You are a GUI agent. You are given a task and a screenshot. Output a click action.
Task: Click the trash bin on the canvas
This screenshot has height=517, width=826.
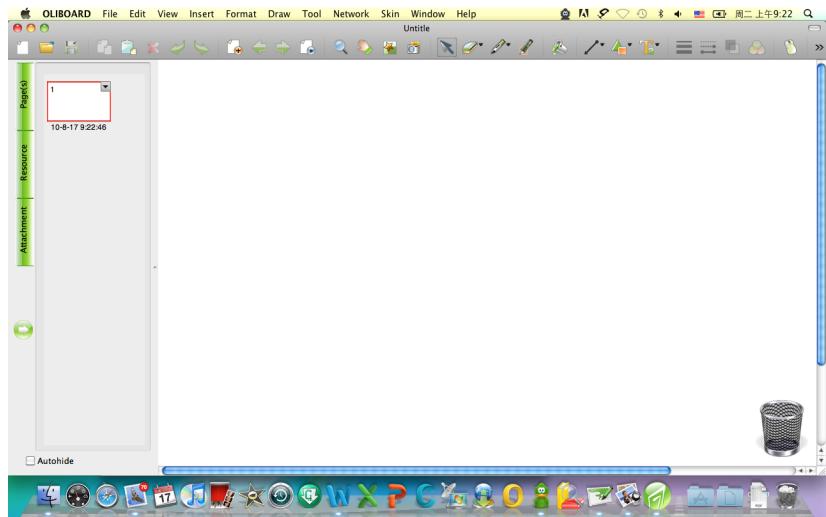coord(781,423)
